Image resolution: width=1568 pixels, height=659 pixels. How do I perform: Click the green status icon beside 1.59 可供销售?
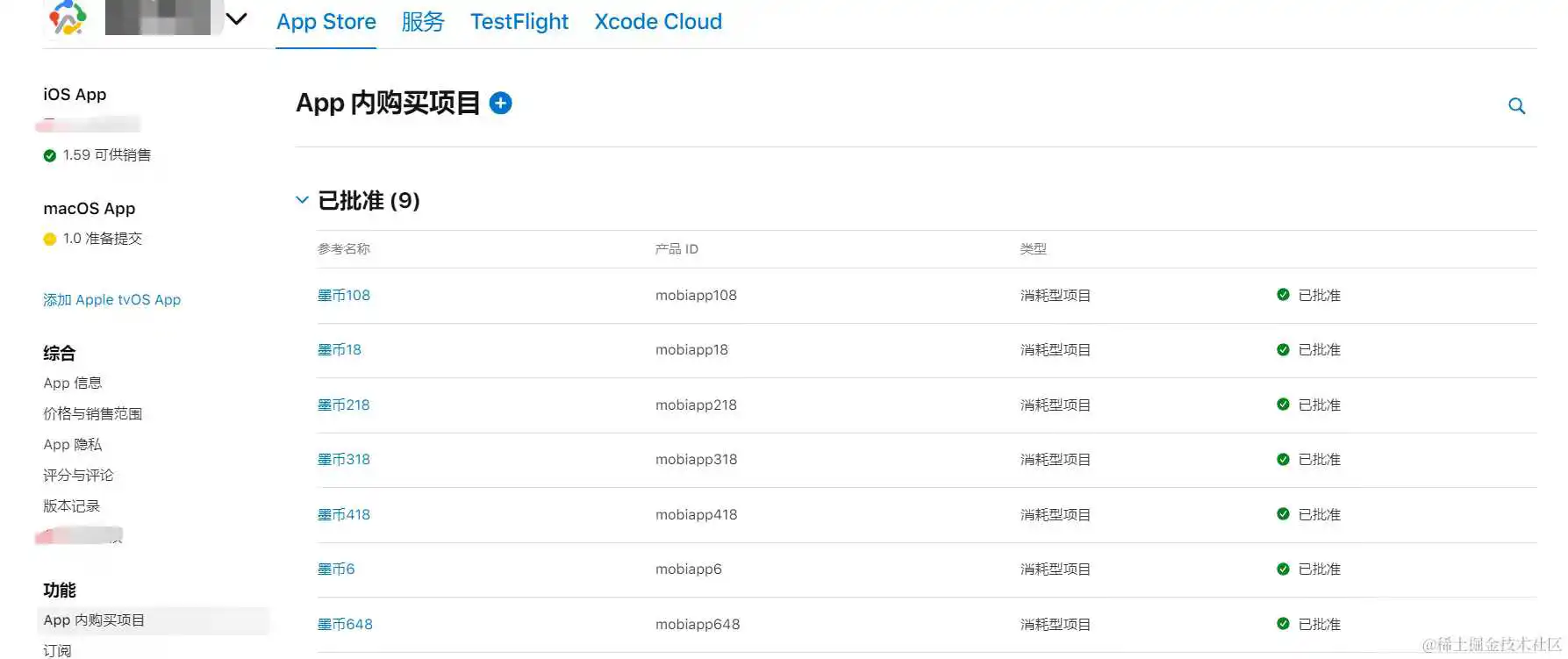click(50, 155)
